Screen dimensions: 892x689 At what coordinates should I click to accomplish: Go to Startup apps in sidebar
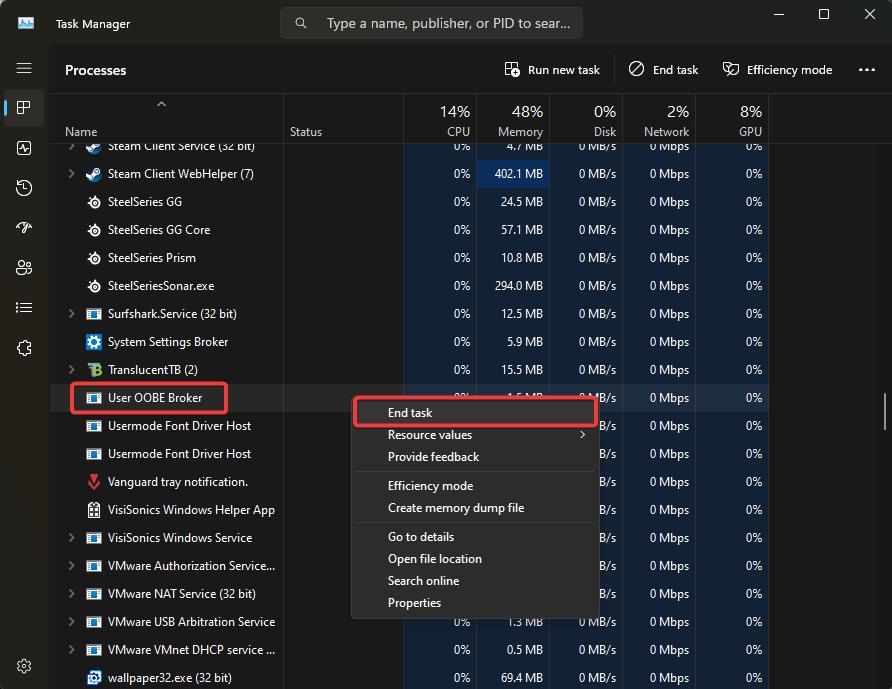point(24,228)
